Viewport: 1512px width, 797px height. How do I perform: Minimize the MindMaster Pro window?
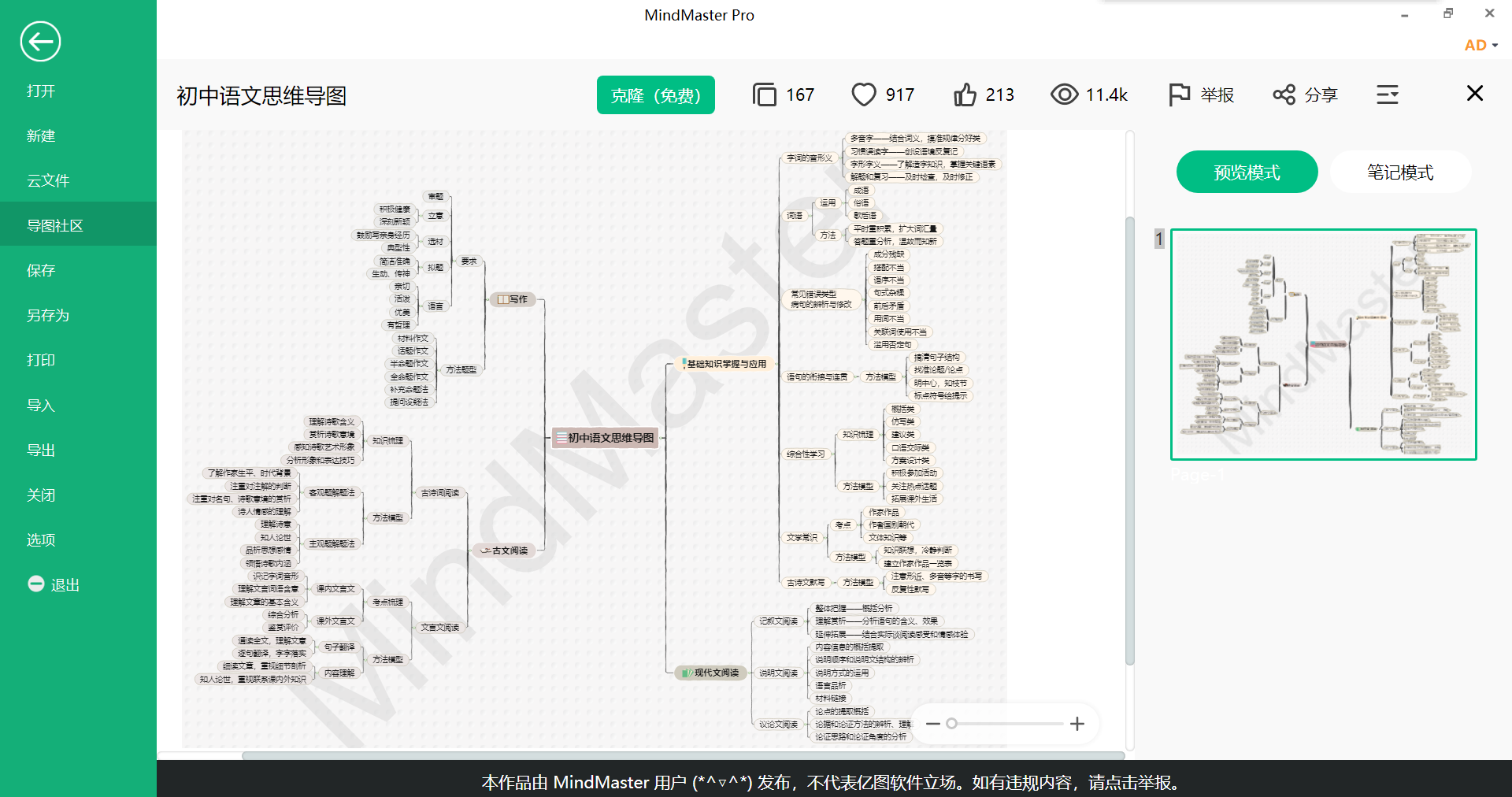click(x=1404, y=15)
